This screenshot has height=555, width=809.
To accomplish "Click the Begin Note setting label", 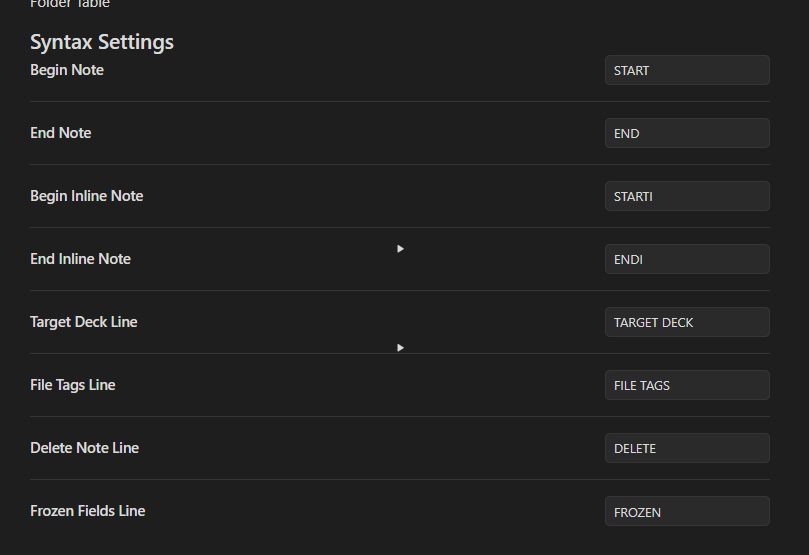I will coord(67,70).
